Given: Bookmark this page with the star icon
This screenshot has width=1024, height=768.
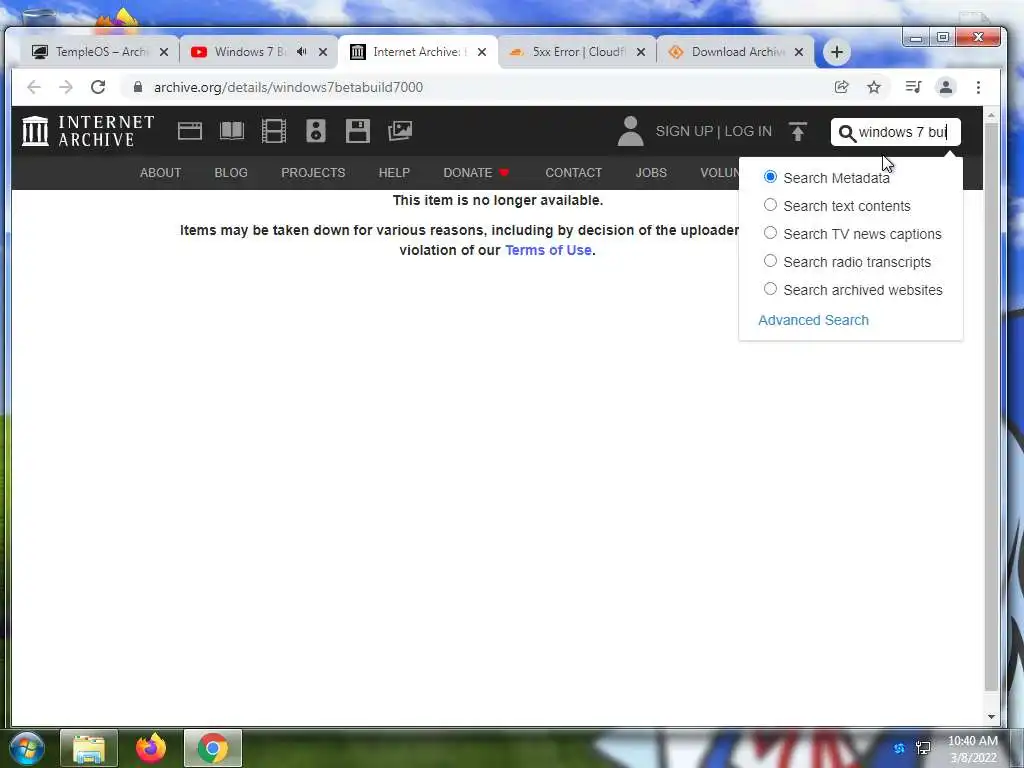Looking at the screenshot, I should point(874,87).
